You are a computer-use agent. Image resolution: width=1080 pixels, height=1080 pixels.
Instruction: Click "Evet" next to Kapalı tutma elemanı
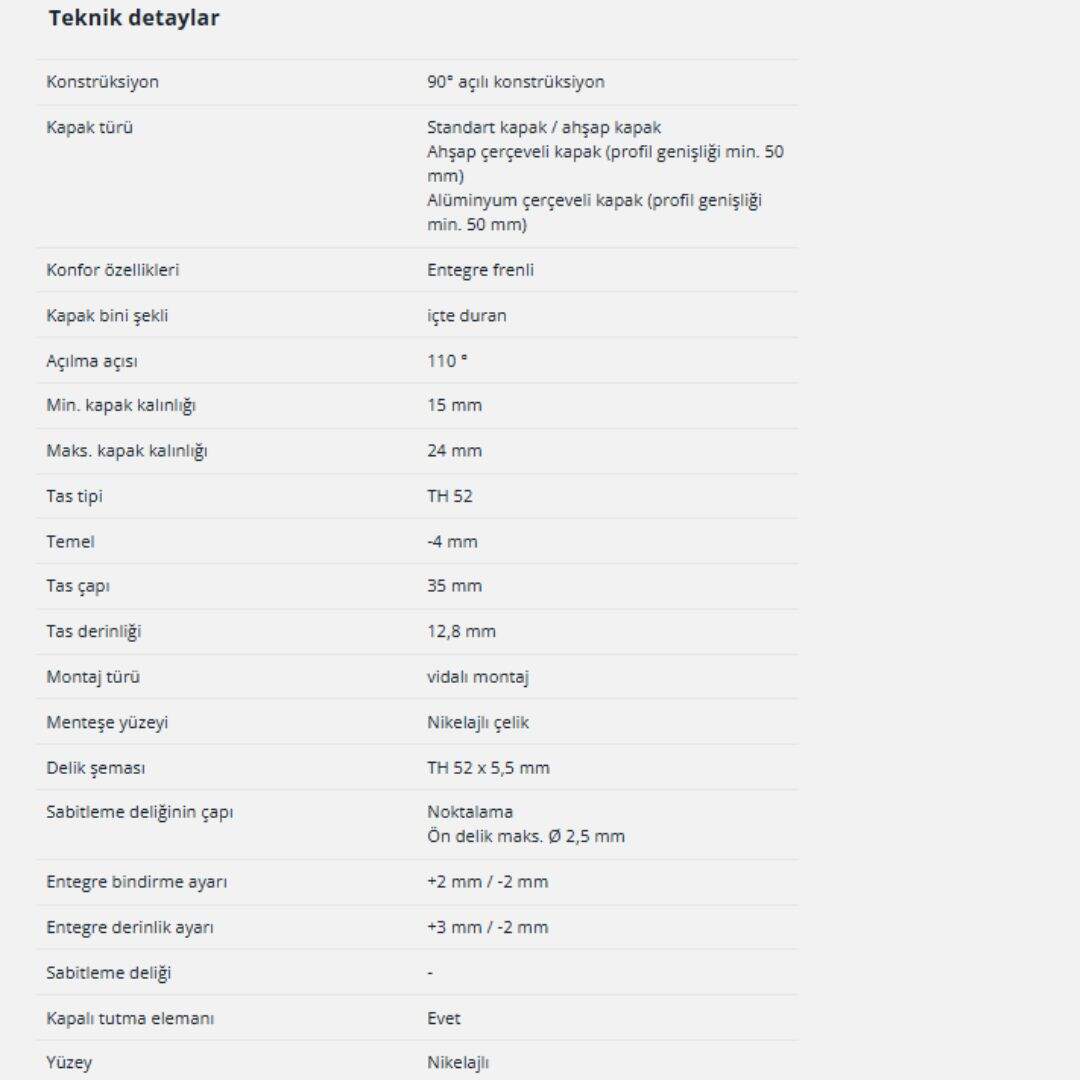(x=443, y=1019)
